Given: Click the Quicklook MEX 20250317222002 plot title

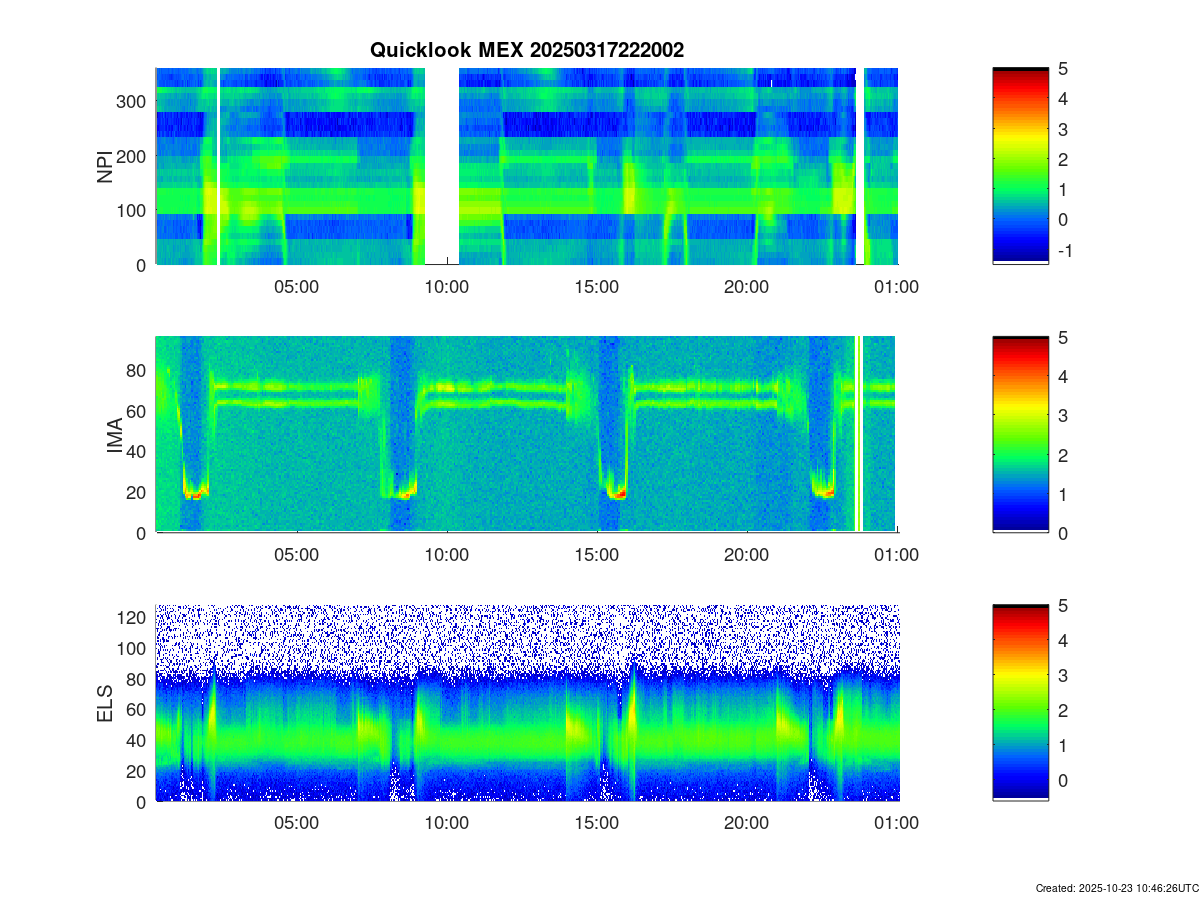Looking at the screenshot, I should click(526, 50).
